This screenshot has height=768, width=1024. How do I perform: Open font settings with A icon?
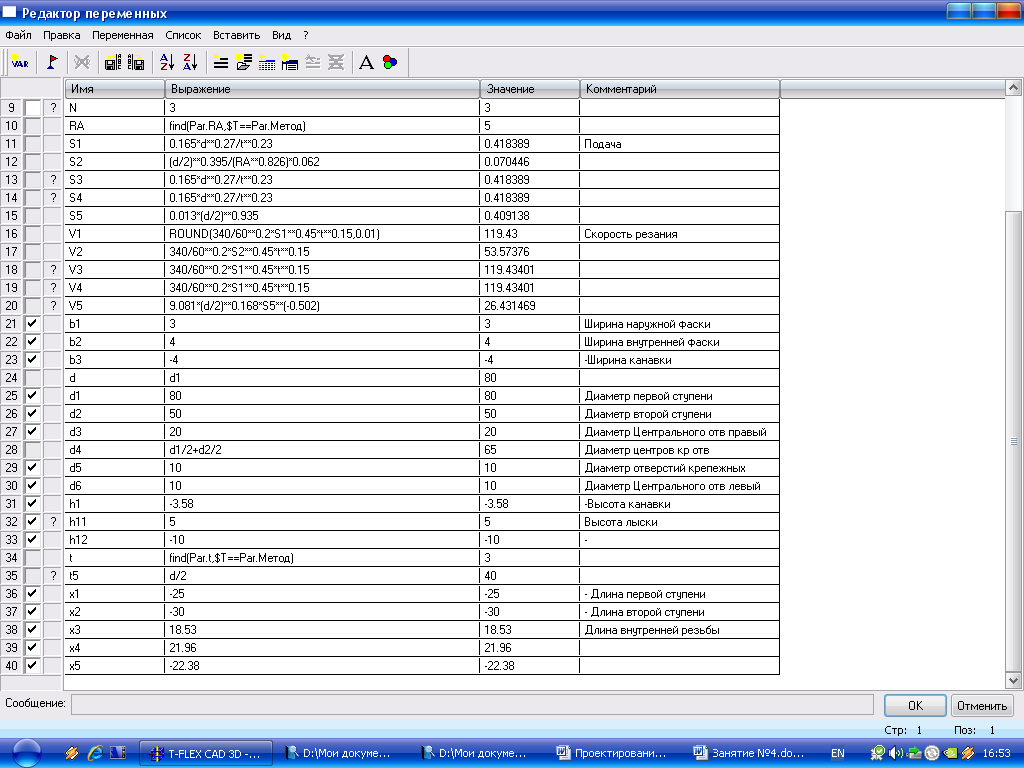[x=366, y=63]
